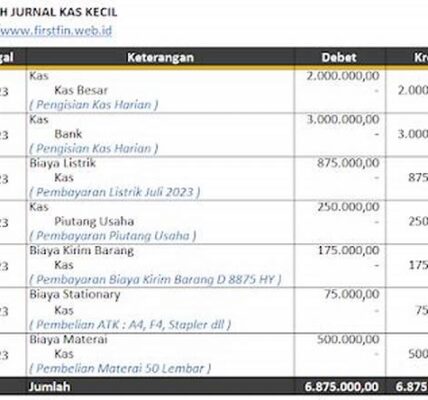
Task: Click the debit value 75.000,00
Action: pos(352,294)
